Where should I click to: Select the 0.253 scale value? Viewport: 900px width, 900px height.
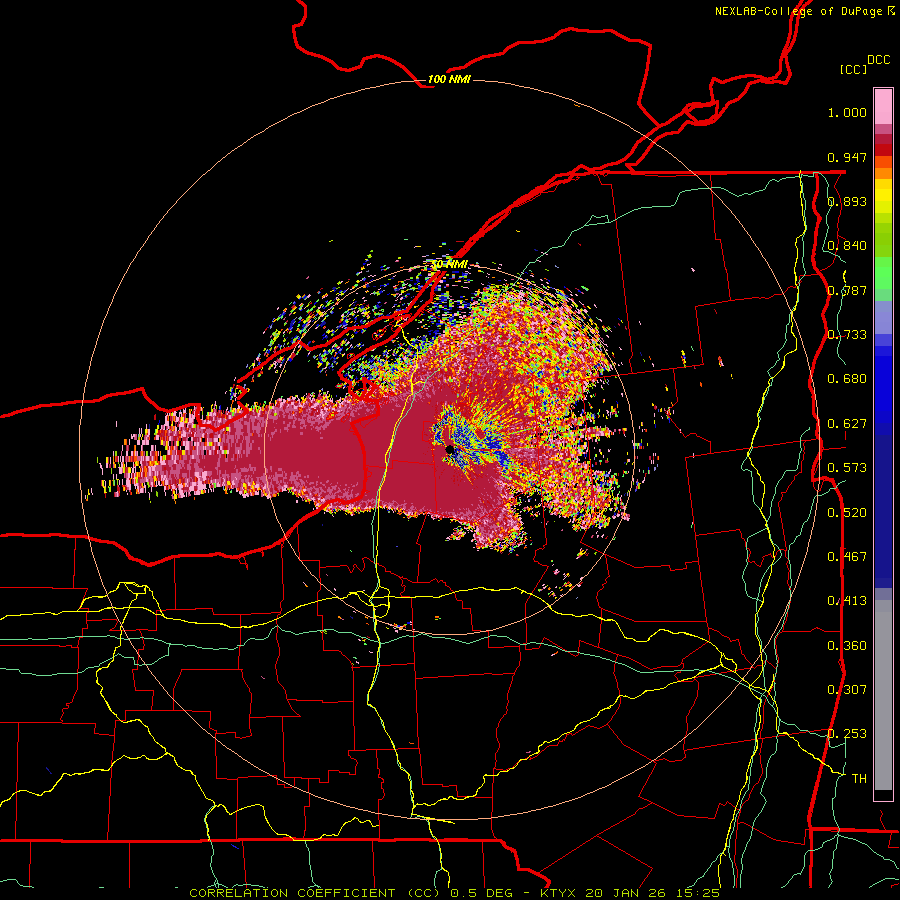pos(847,734)
